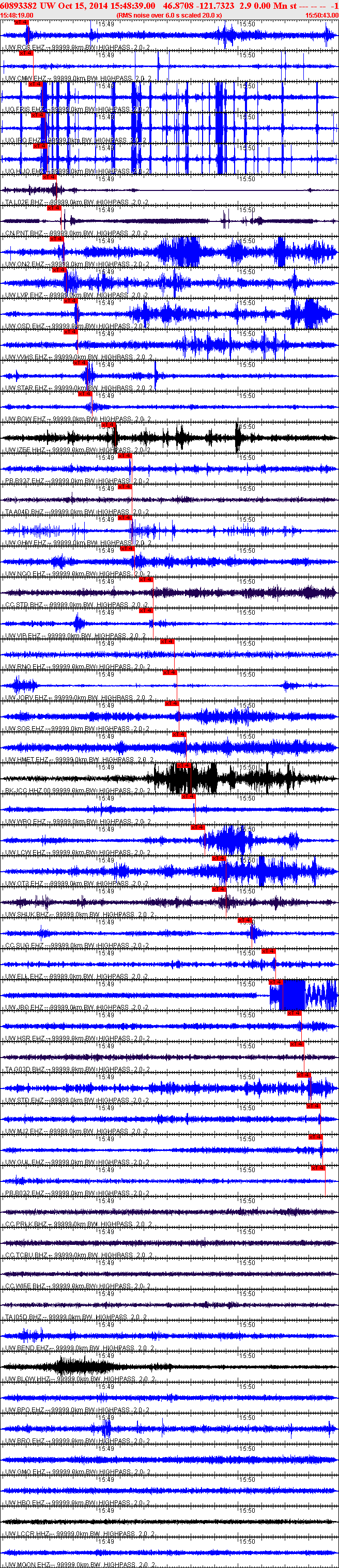The height and width of the screenshot is (1568, 339).
Task: Click the 15:50:43.00 end time label
Action: pos(321,15)
